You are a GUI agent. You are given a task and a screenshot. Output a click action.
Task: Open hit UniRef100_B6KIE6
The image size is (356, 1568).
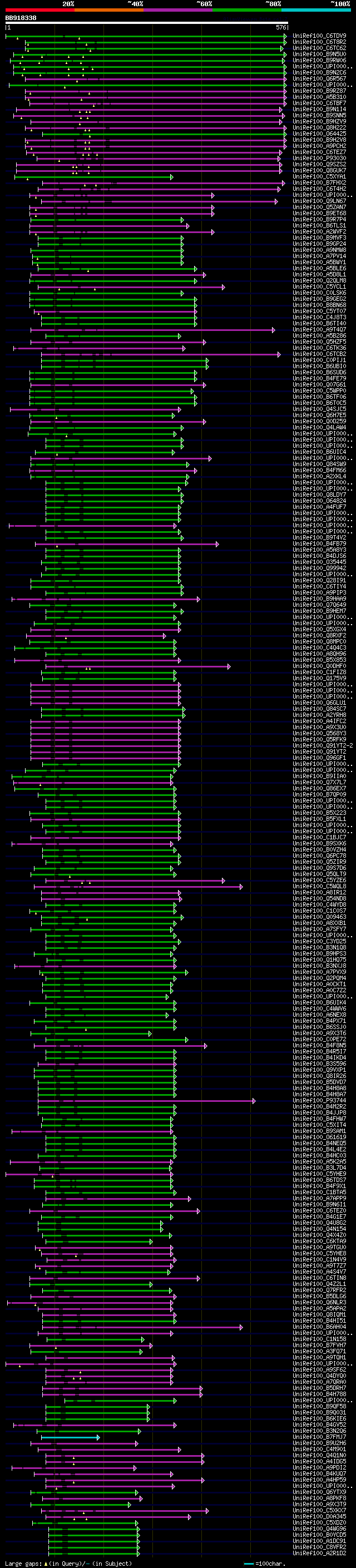click(319, 1418)
